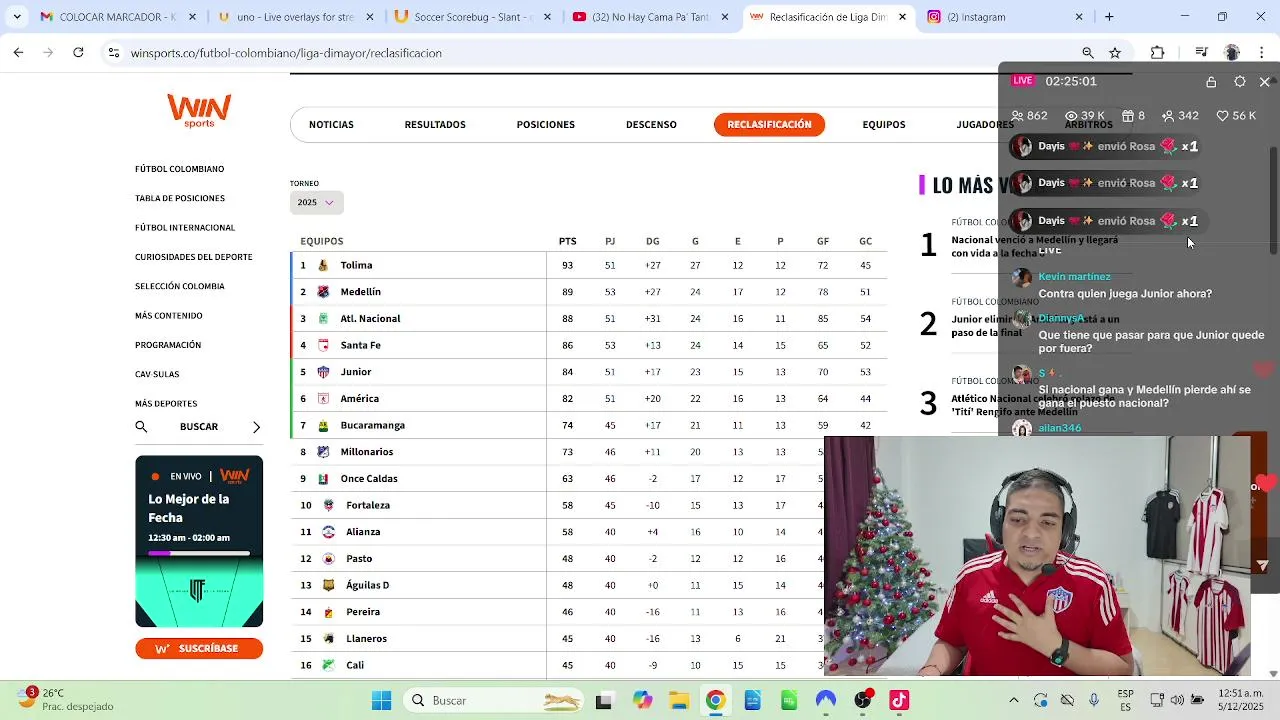This screenshot has height=720, width=1280.
Task: Open TikTok app from taskbar
Action: pyautogui.click(x=898, y=700)
